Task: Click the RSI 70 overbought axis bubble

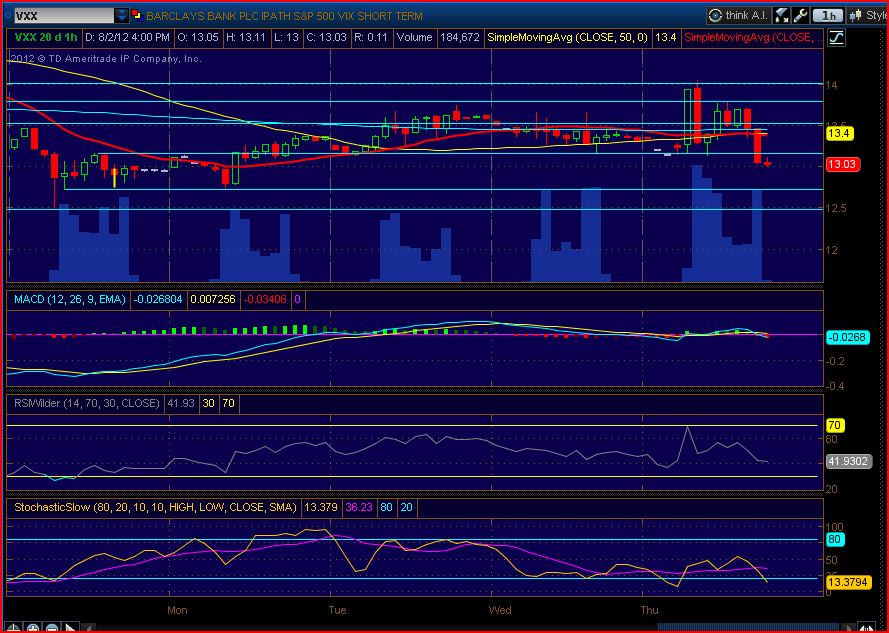Action: point(836,425)
